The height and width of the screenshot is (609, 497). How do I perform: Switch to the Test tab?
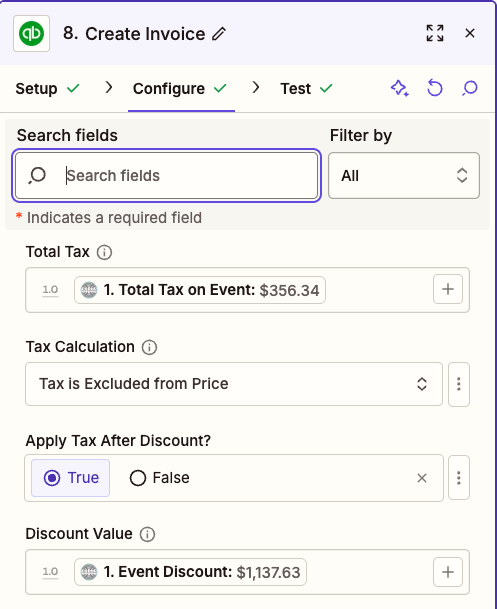tap(306, 89)
